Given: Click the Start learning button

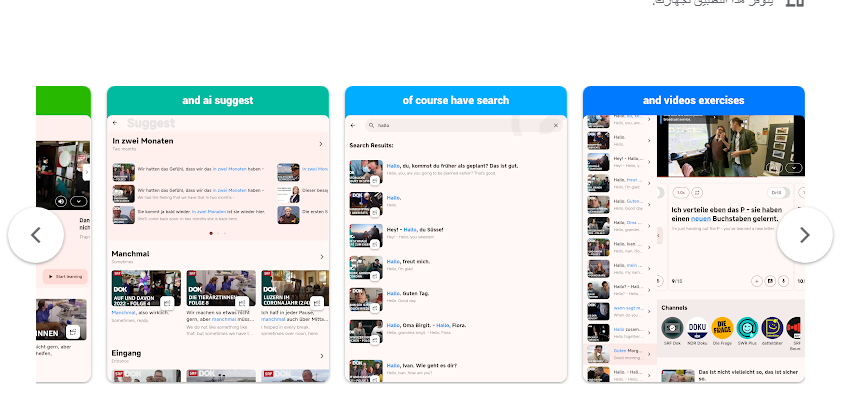Looking at the screenshot, I should click(x=65, y=276).
